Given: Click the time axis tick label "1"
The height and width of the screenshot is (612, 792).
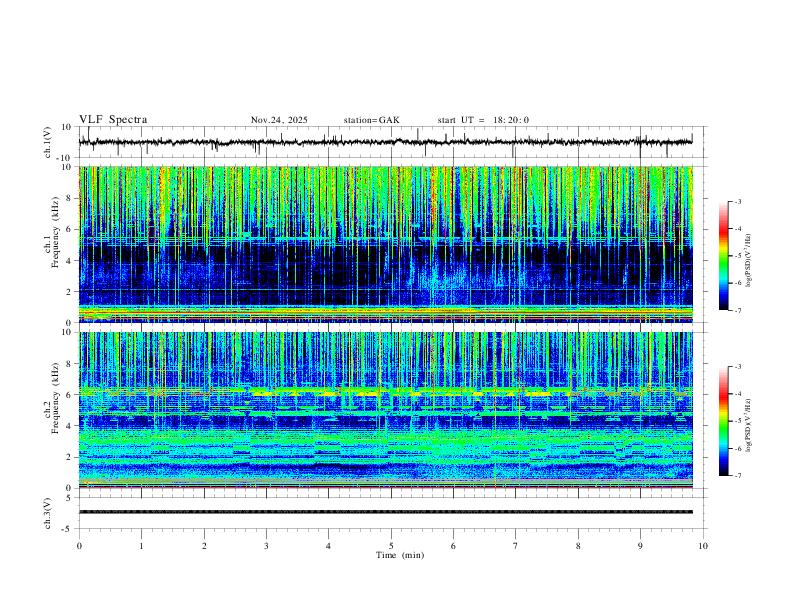Looking at the screenshot, I should tap(141, 546).
